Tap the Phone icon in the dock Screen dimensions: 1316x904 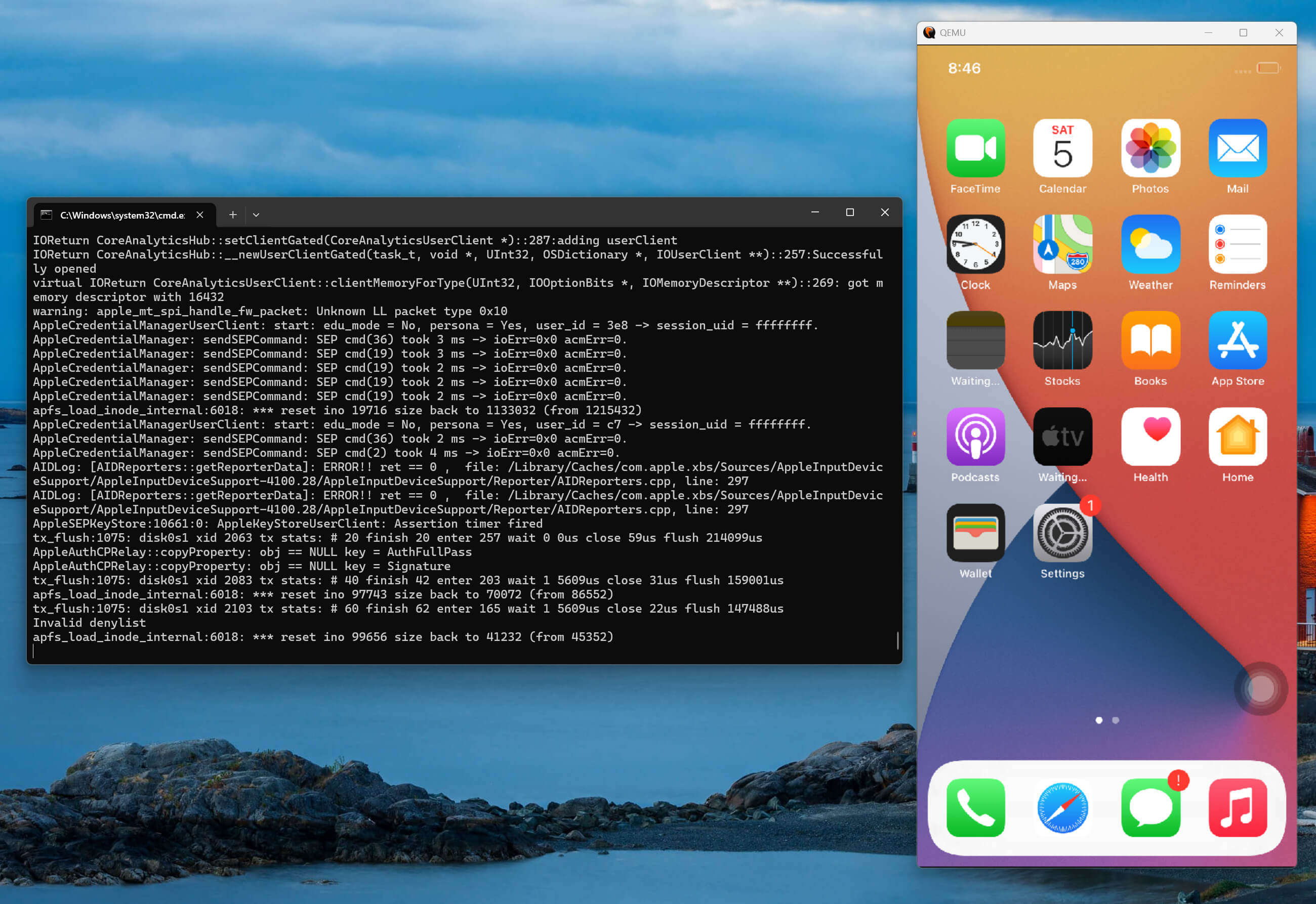(x=975, y=807)
